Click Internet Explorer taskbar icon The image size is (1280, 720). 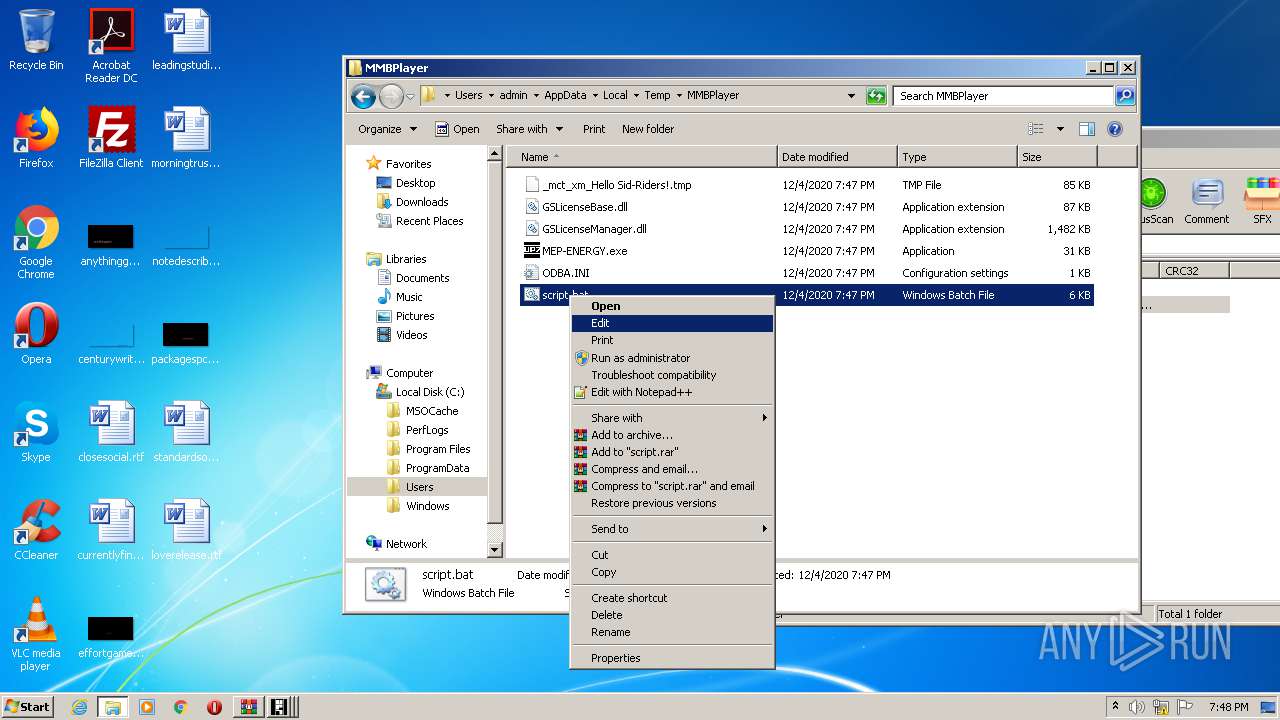pos(79,707)
